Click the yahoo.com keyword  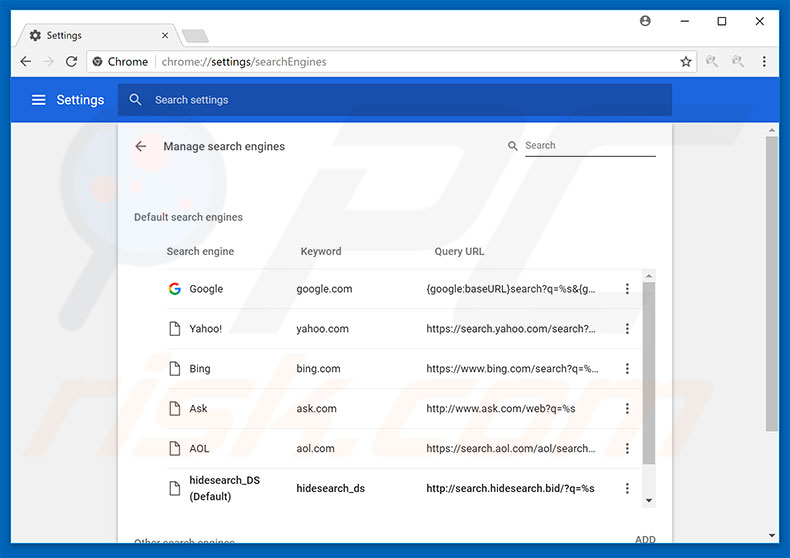coord(322,328)
